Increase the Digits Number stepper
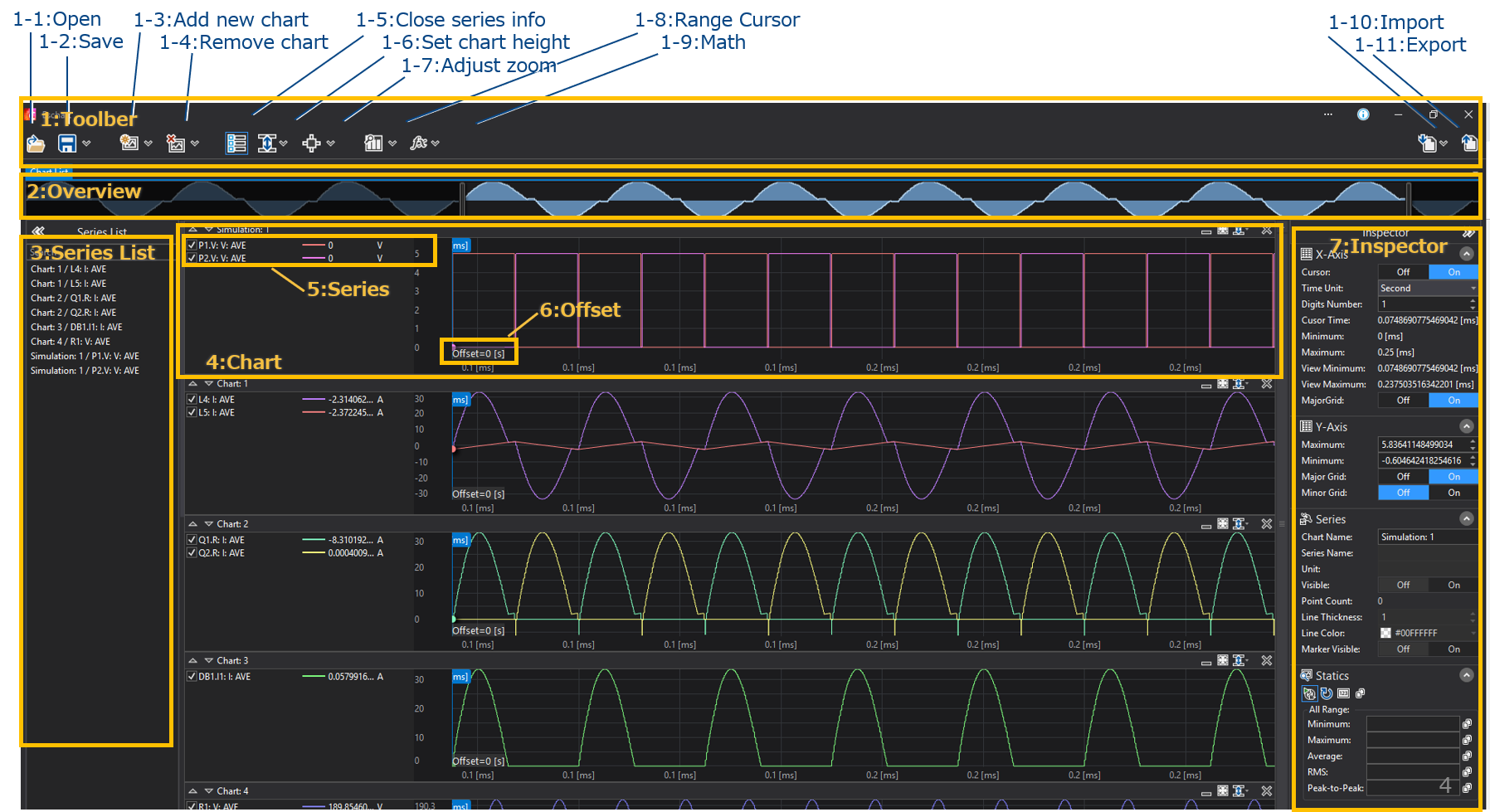 (x=1473, y=301)
